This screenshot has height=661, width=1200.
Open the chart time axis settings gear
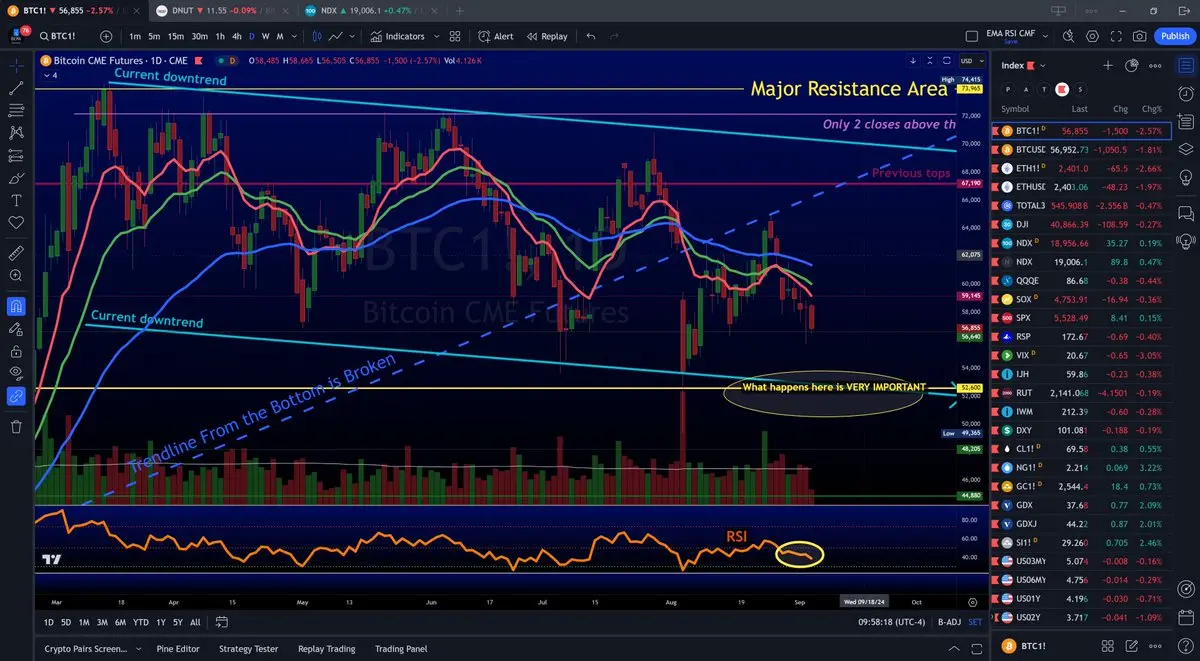[972, 602]
